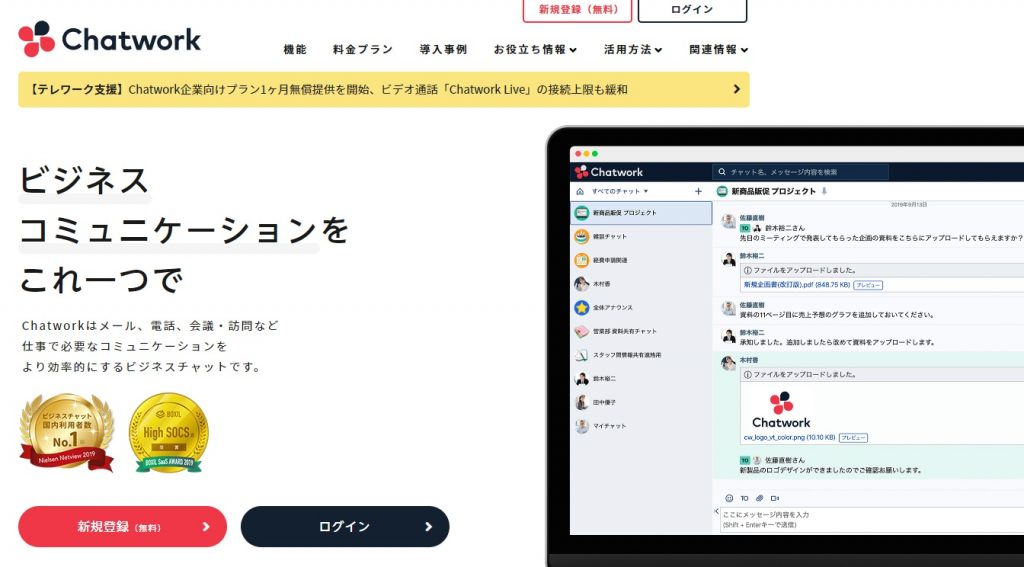Open the テレワーク支援 announcement banner
This screenshot has height=567, width=1024.
pyautogui.click(x=384, y=89)
